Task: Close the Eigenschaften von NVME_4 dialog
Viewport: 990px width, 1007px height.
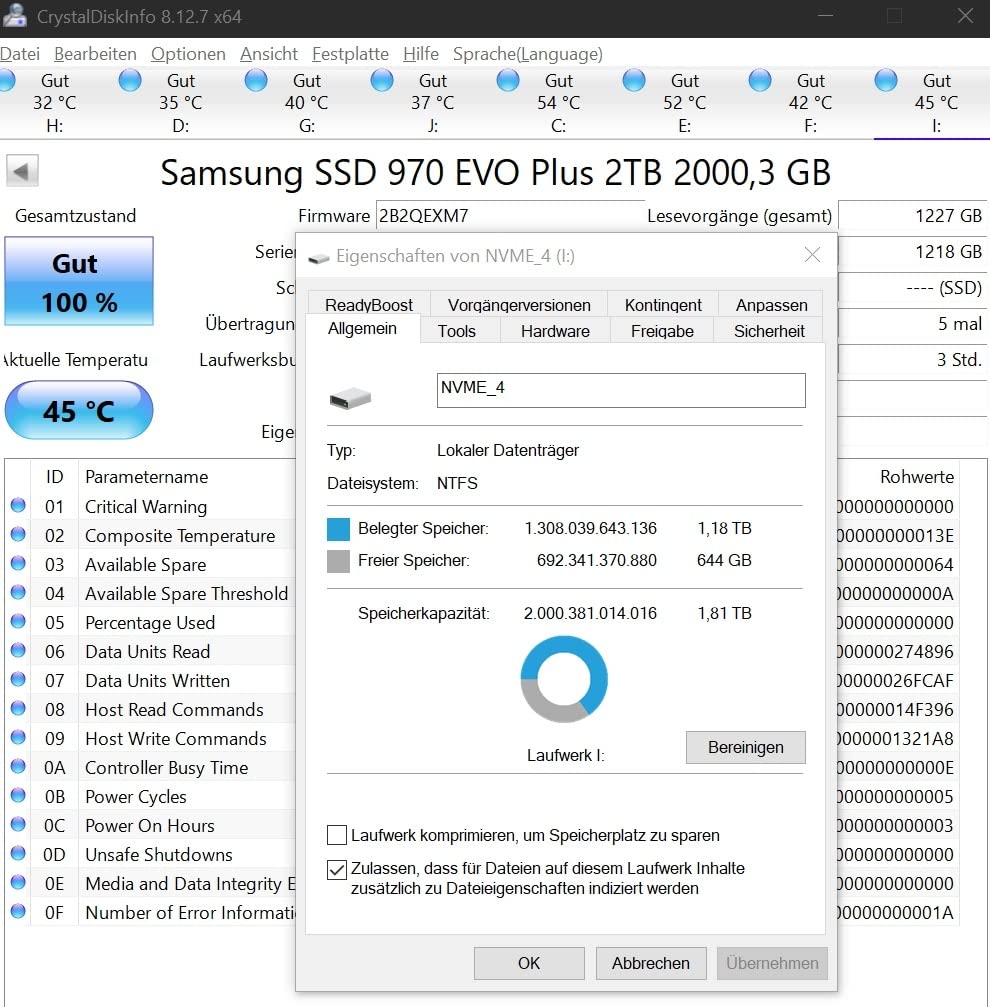Action: [x=812, y=255]
